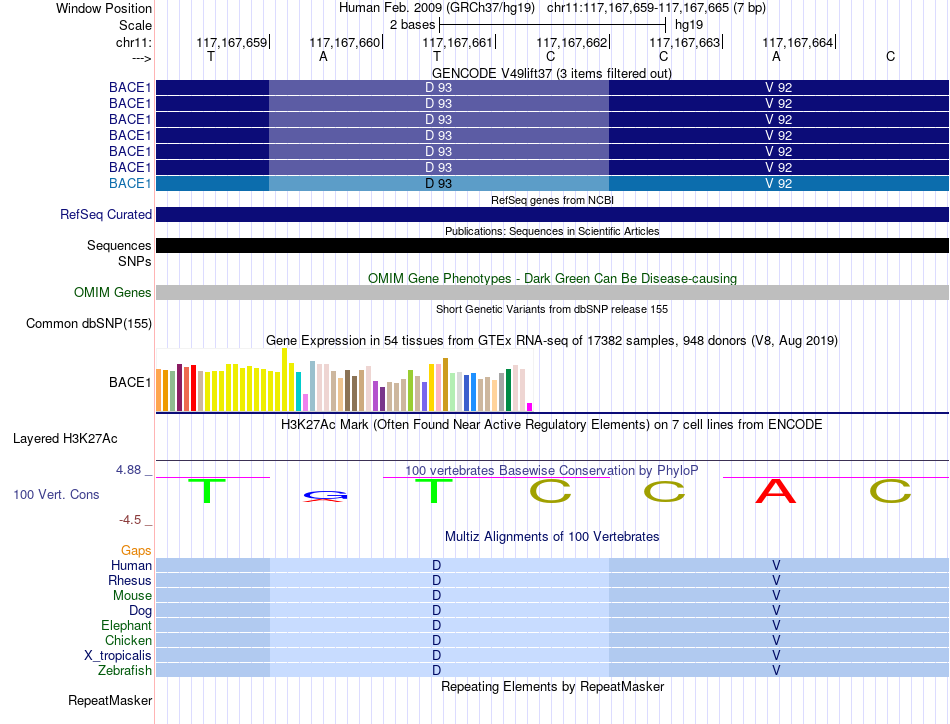This screenshot has height=724, width=950.
Task: Click D 93 in the light-blue BACE1 row
Action: click(438, 184)
